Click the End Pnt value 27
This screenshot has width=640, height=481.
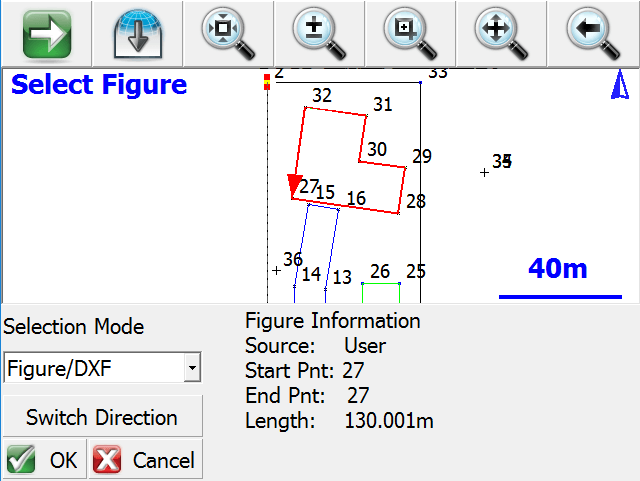[x=358, y=396]
